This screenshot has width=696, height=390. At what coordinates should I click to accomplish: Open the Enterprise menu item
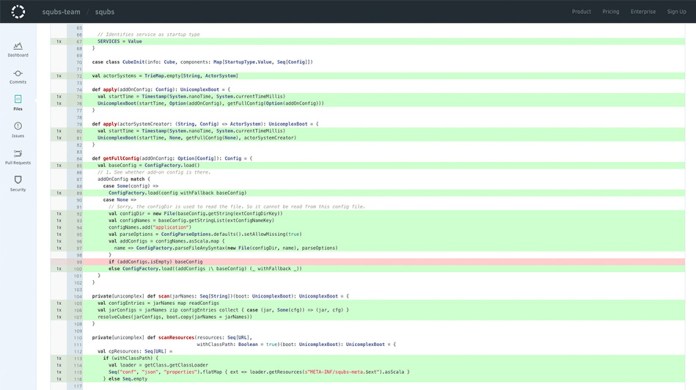[643, 12]
